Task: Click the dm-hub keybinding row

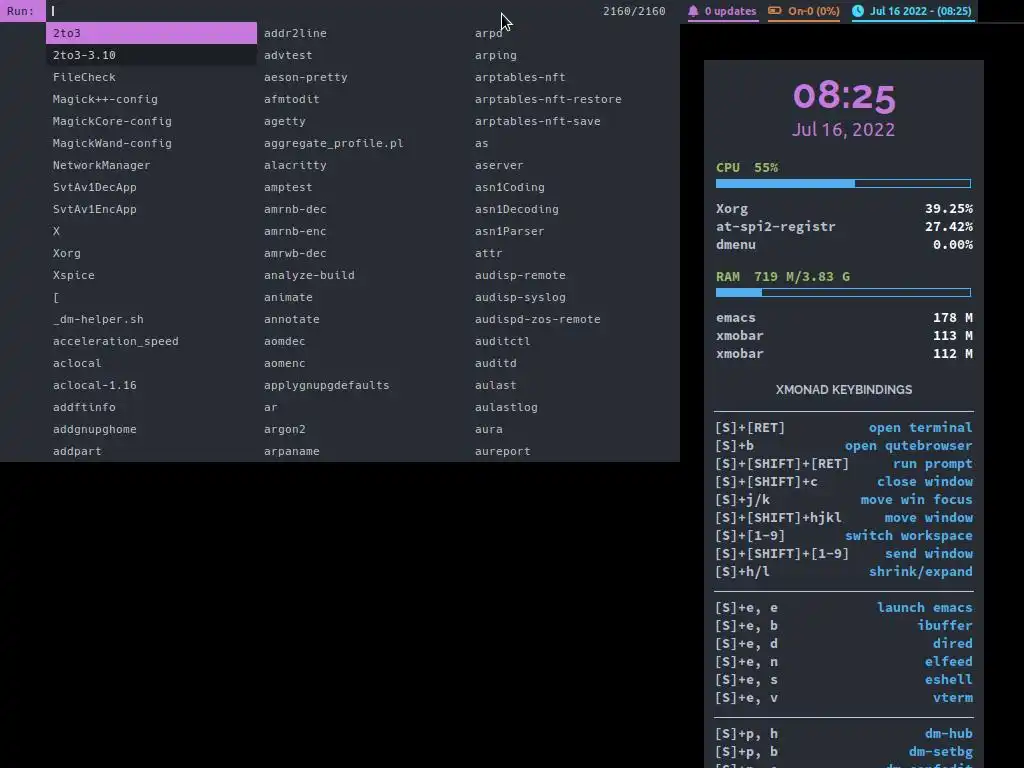Action: [844, 733]
